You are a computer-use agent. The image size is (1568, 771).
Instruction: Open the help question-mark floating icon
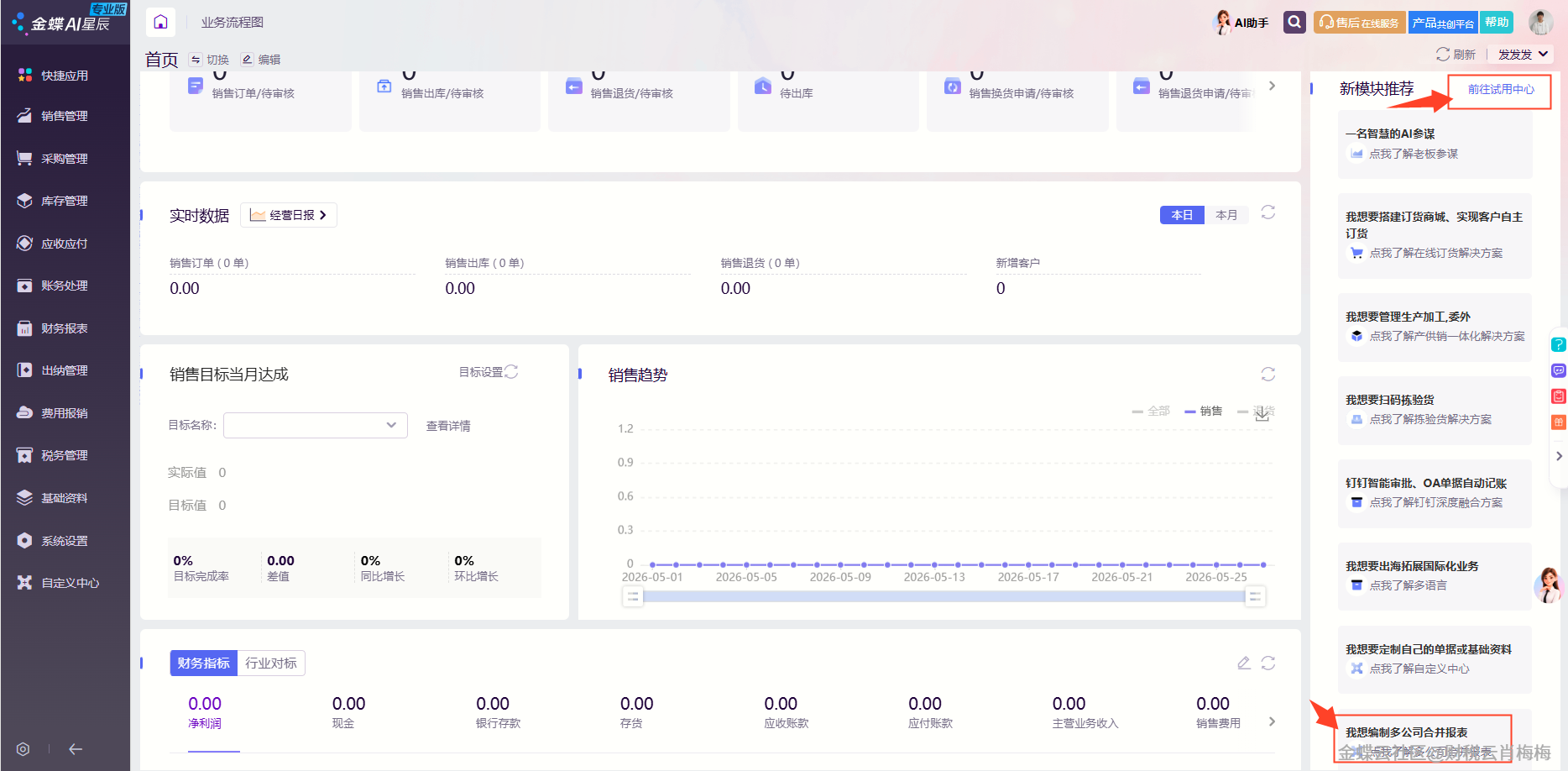coord(1558,344)
